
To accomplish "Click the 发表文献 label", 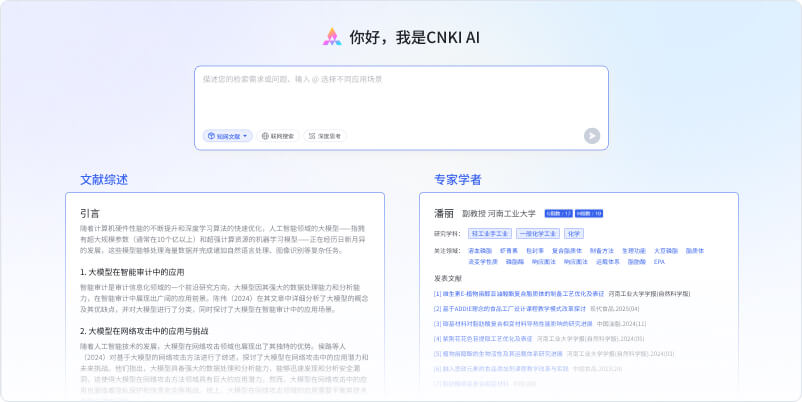I will click(x=448, y=278).
